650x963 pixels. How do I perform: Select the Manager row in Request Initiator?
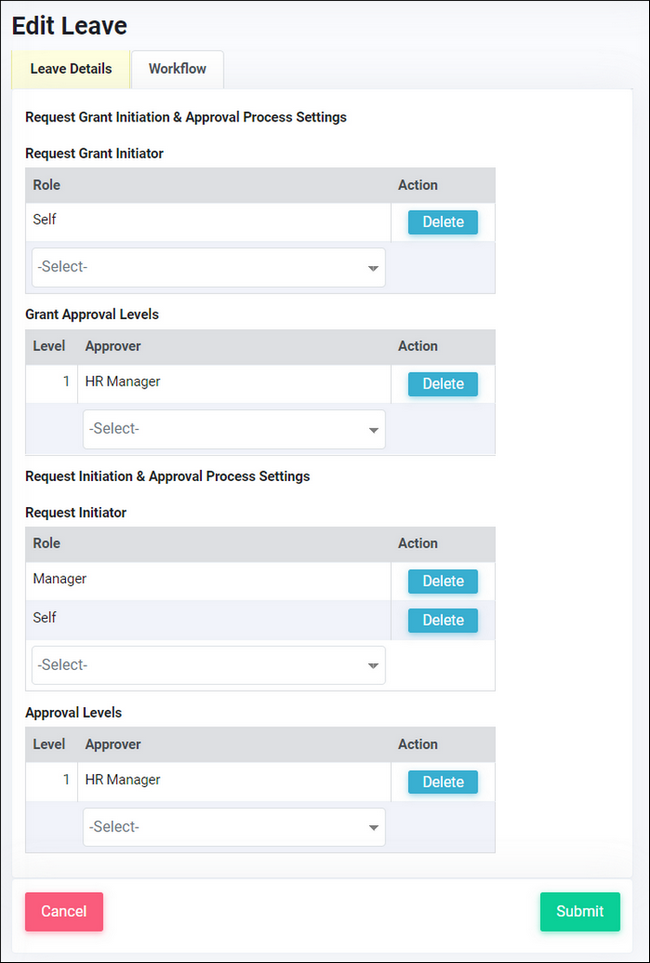coord(60,579)
